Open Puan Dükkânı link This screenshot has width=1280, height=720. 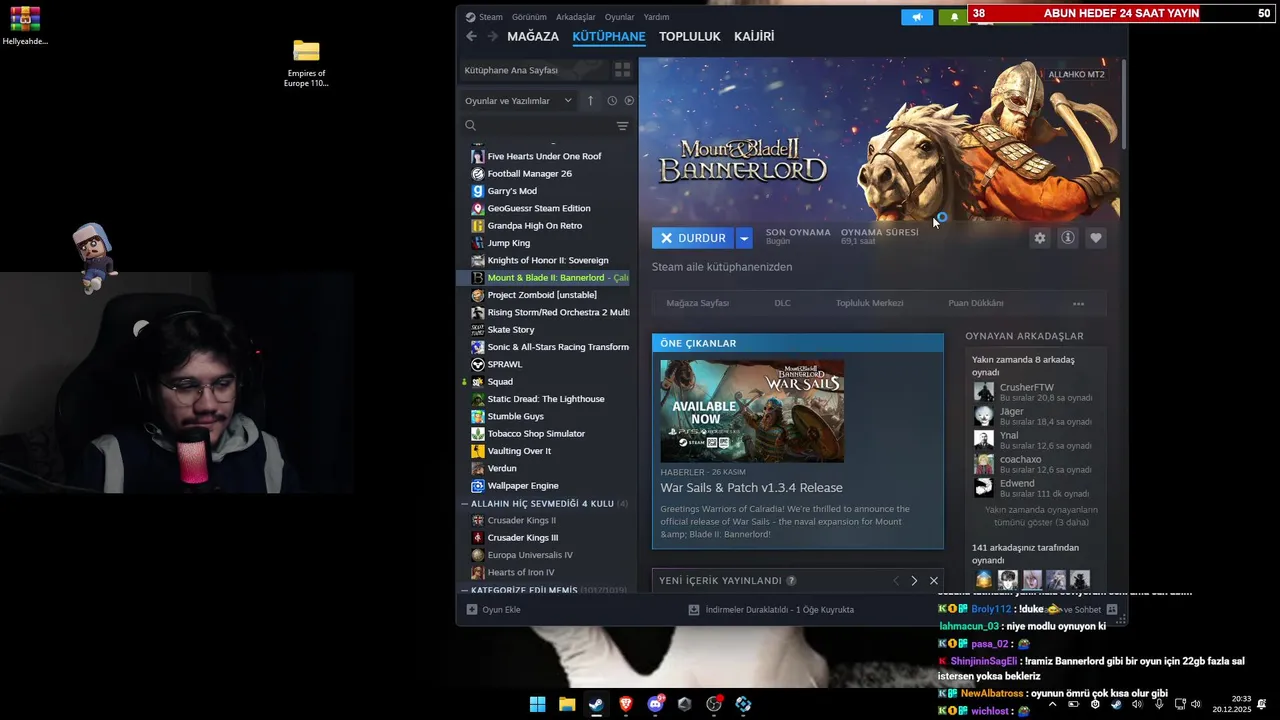(x=976, y=303)
